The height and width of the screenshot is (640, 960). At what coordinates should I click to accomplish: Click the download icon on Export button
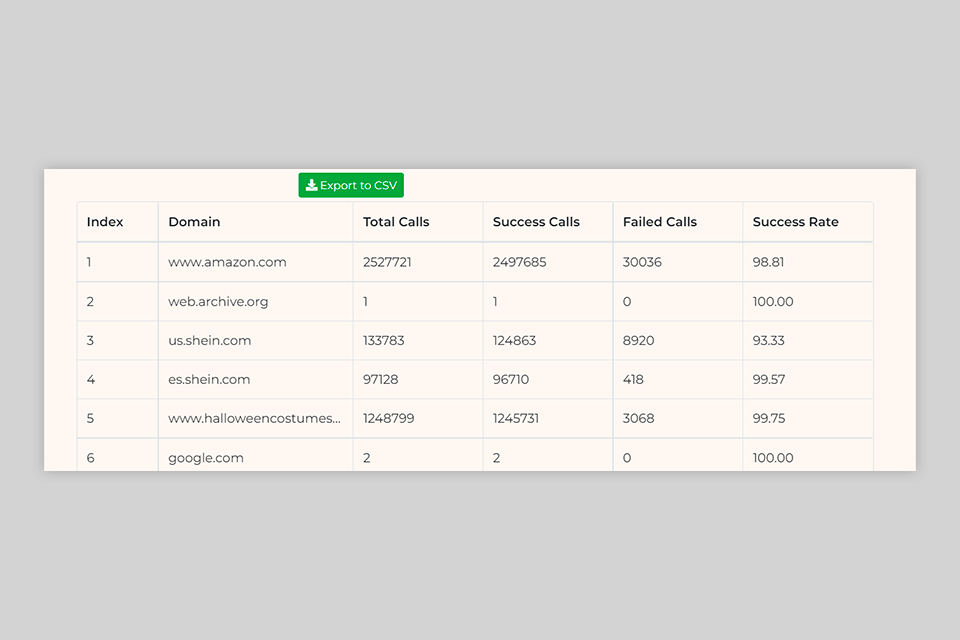(x=311, y=185)
